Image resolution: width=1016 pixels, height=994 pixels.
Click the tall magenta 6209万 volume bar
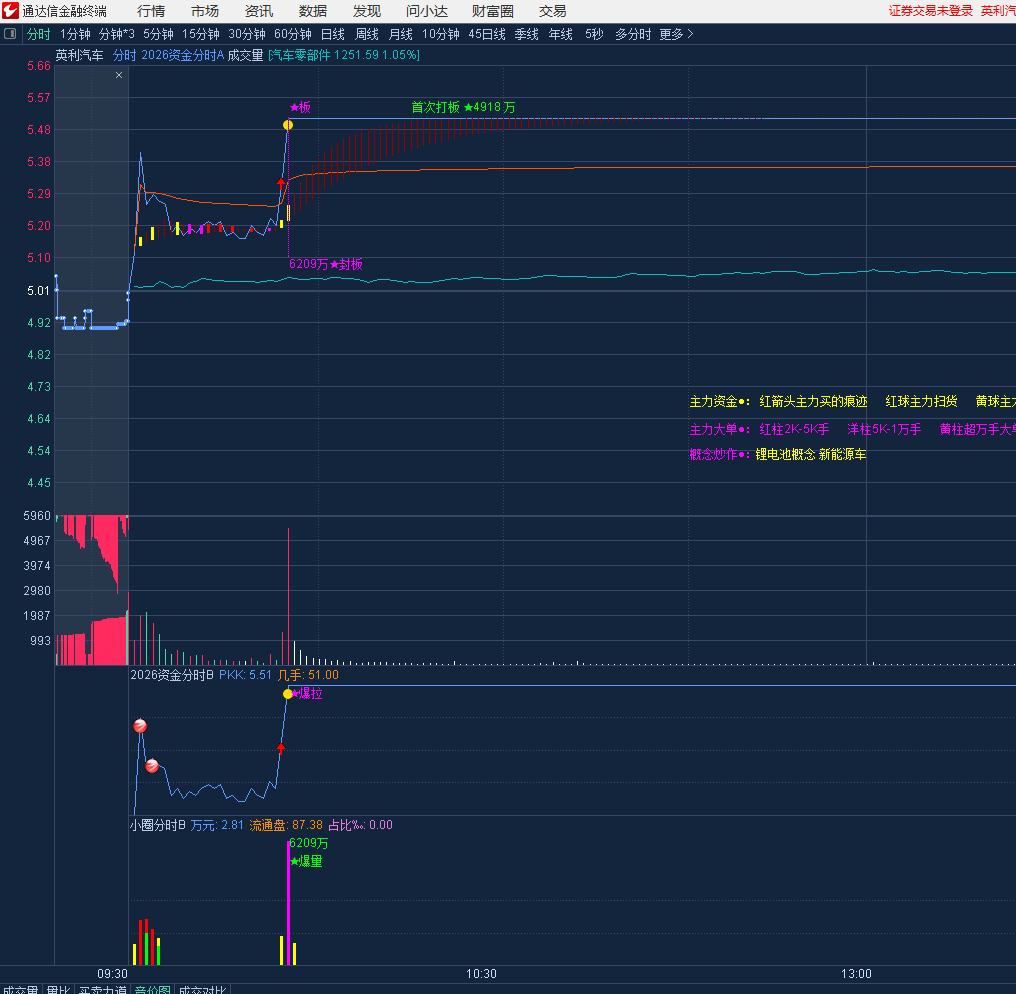[x=288, y=905]
